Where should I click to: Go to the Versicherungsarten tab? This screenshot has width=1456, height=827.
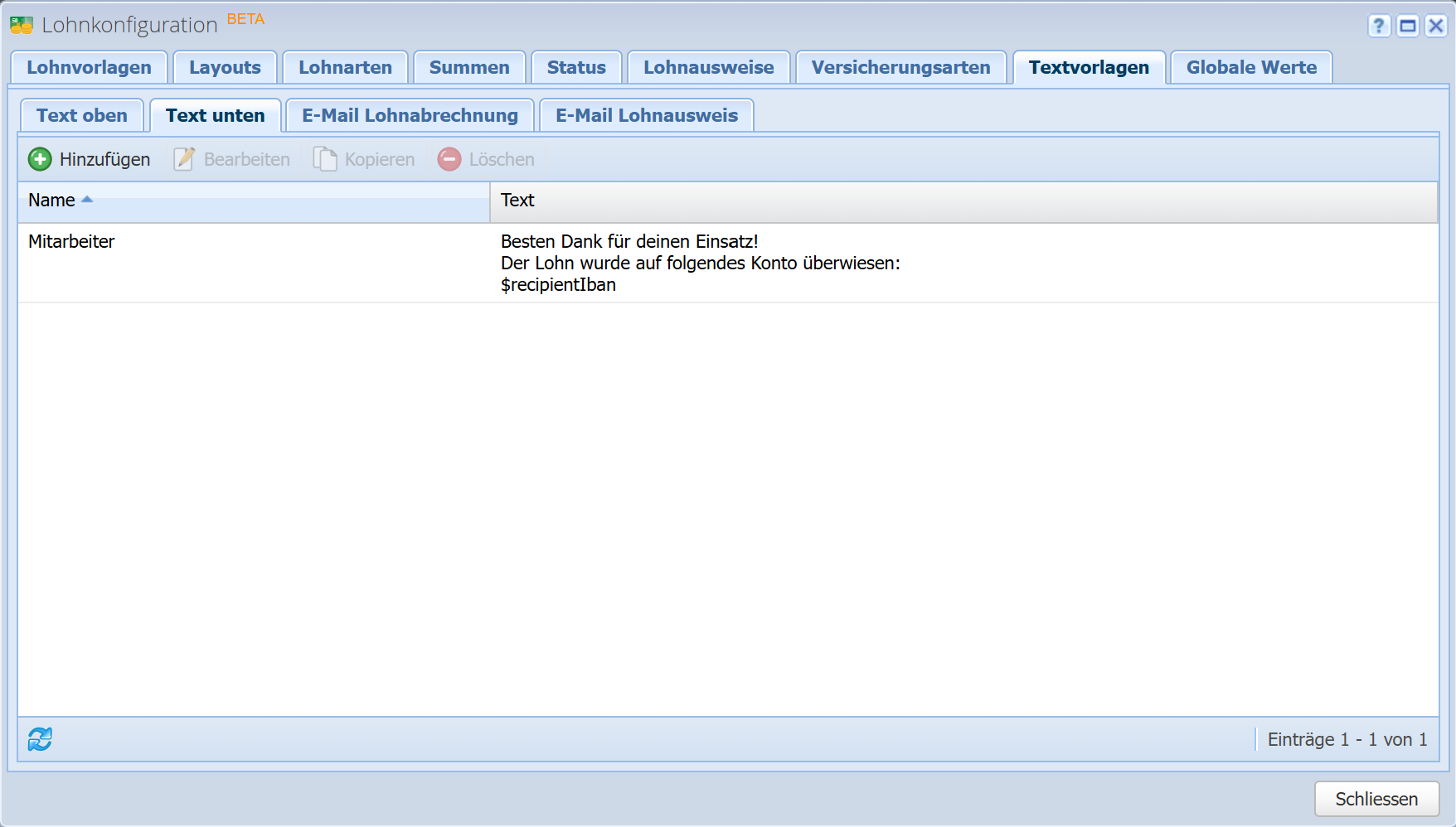pos(900,68)
